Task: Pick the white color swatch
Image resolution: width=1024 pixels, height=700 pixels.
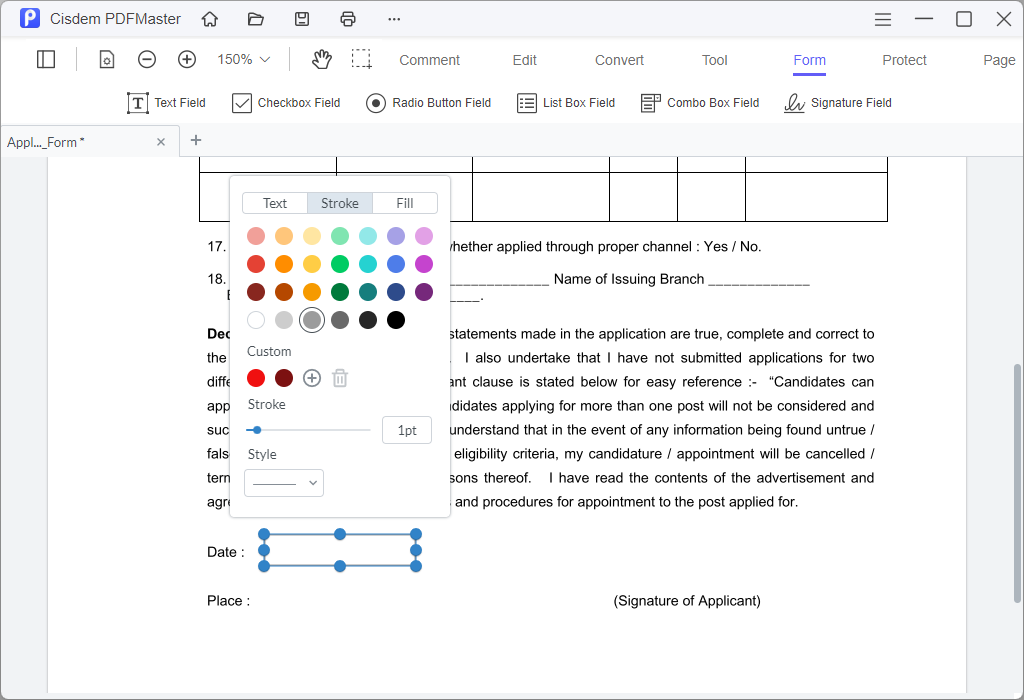Action: (x=256, y=320)
